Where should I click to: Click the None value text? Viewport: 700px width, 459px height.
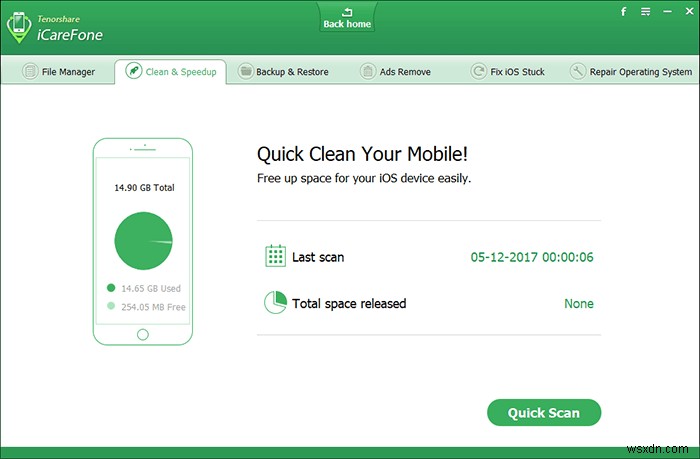click(579, 304)
